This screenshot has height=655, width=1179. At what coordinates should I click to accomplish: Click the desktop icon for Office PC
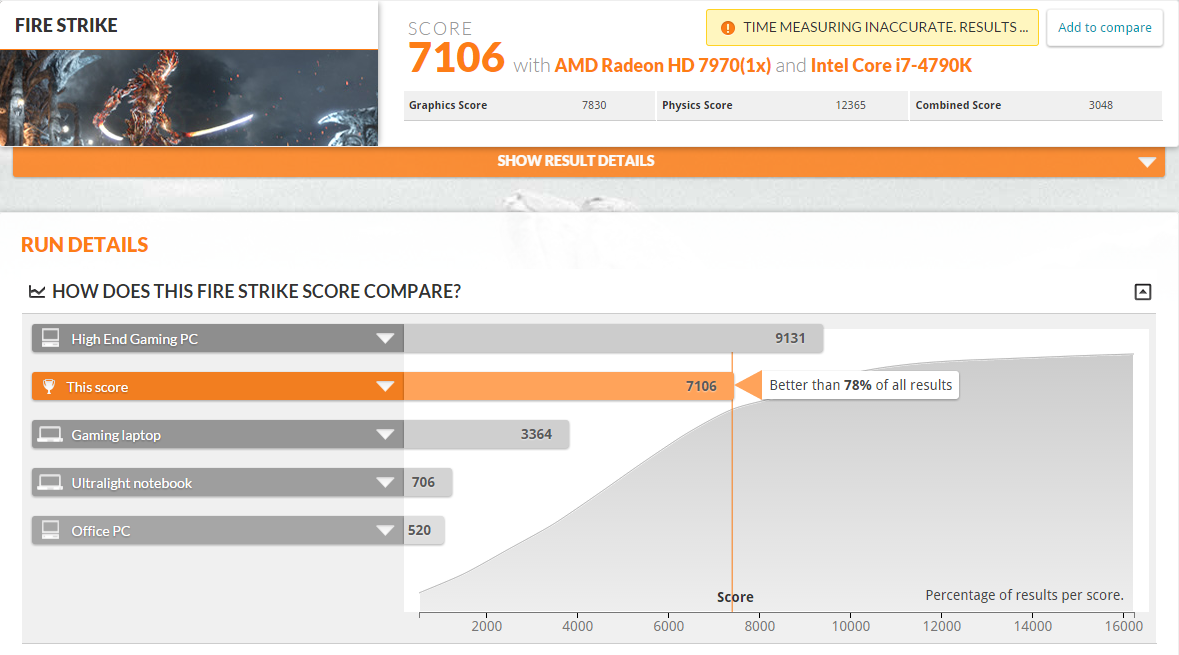click(x=50, y=530)
